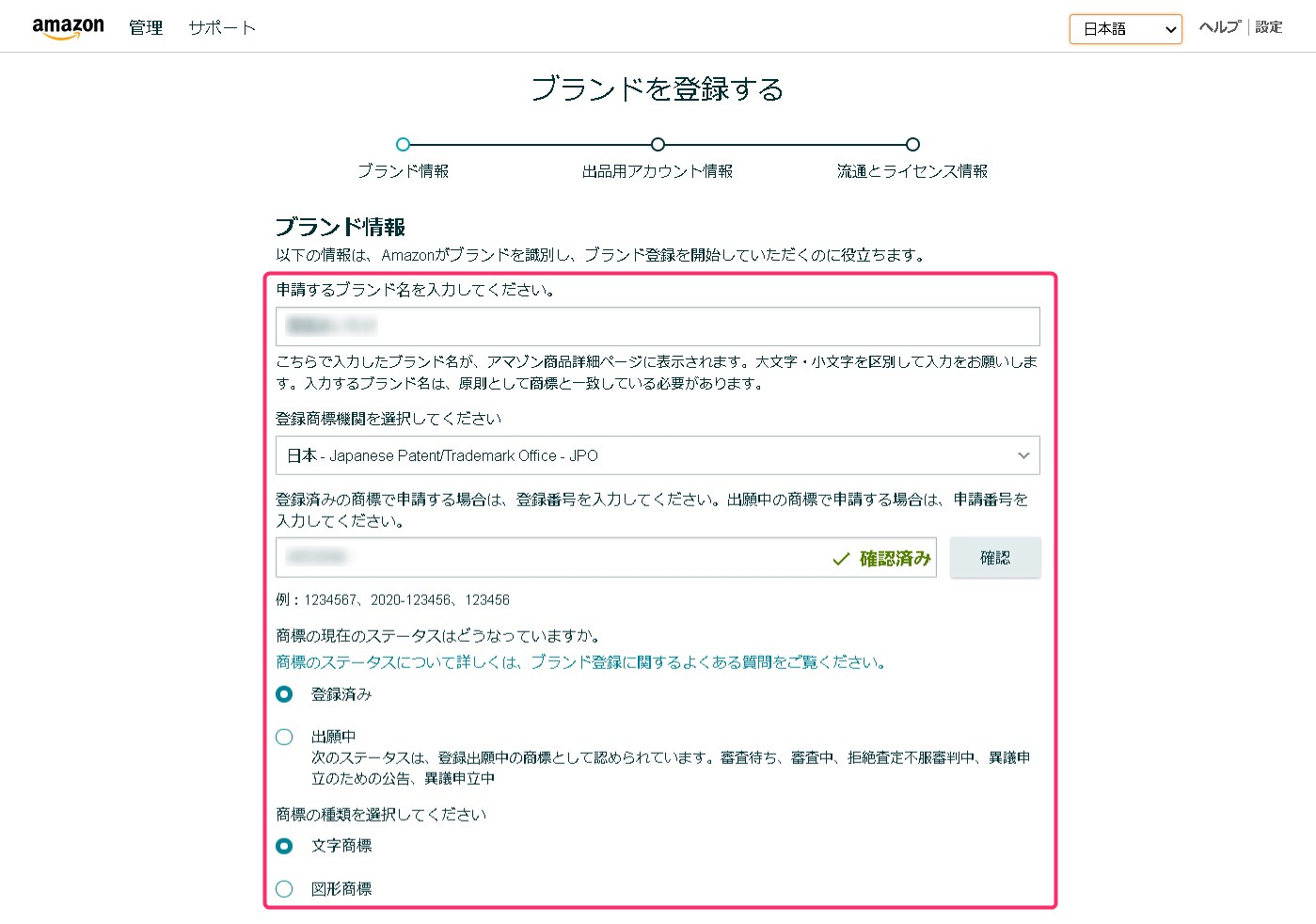Click the 出品用アカウント情報 step circle
1316x924 pixels.
tap(657, 145)
